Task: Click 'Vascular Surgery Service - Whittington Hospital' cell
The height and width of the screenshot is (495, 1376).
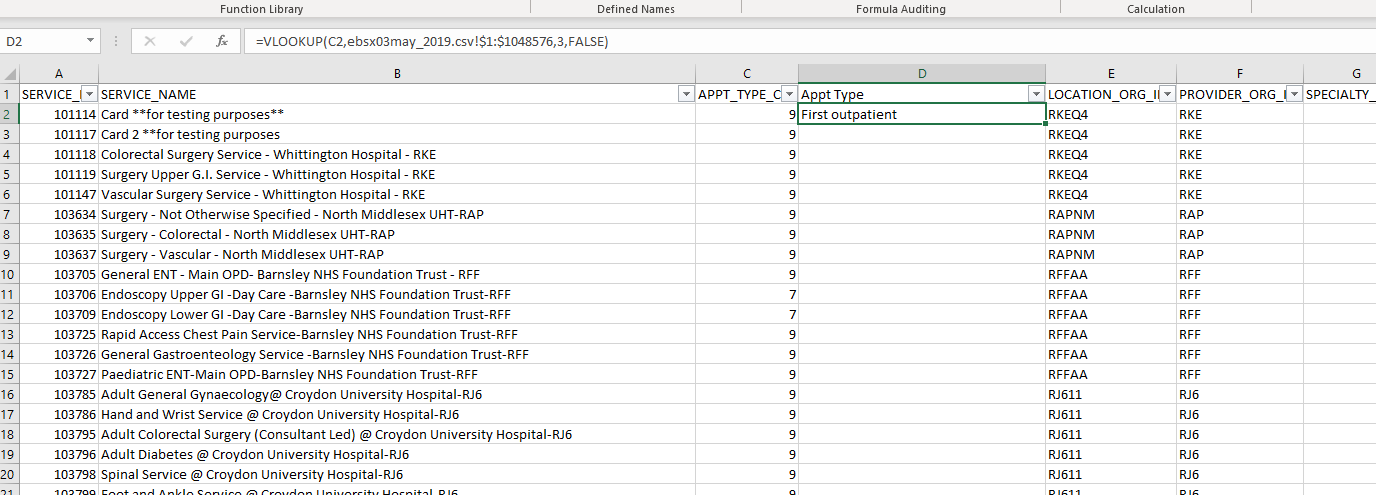Action: 397,194
